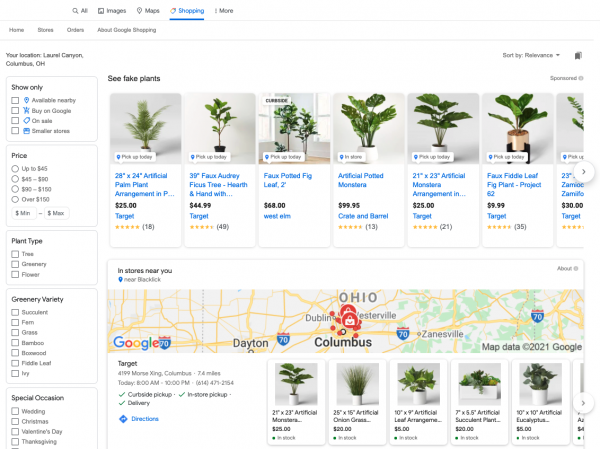
Task: Click the $ Max price field
Action: click(57, 213)
